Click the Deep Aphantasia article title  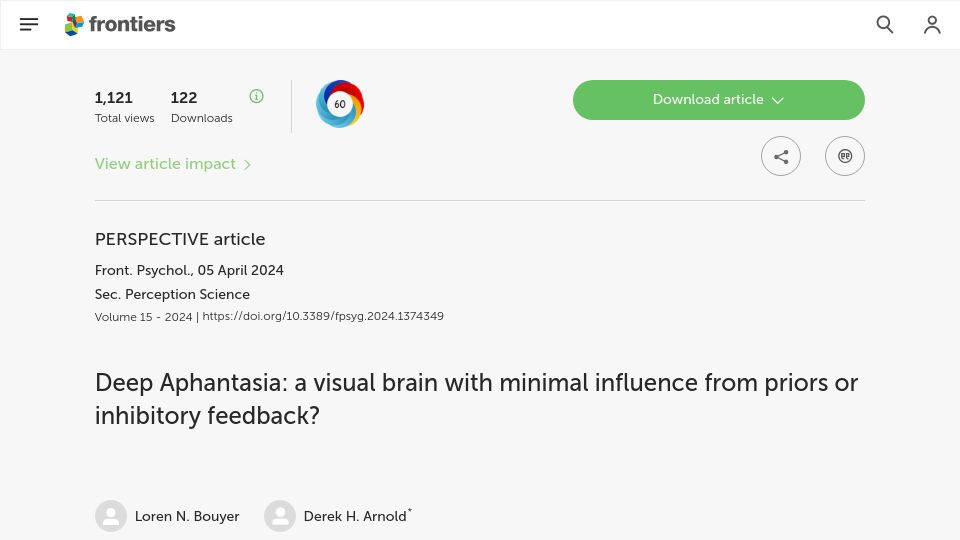pyautogui.click(x=476, y=399)
